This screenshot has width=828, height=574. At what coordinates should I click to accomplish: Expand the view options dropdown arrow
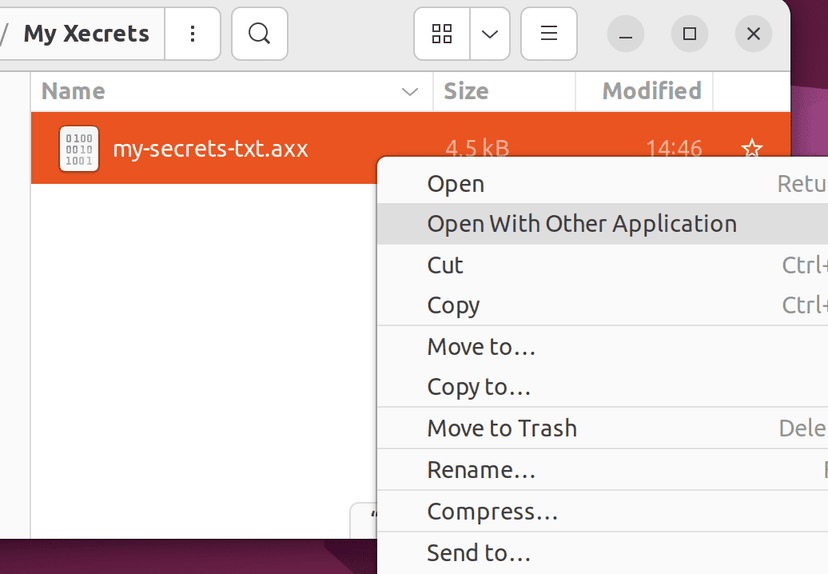(x=490, y=34)
